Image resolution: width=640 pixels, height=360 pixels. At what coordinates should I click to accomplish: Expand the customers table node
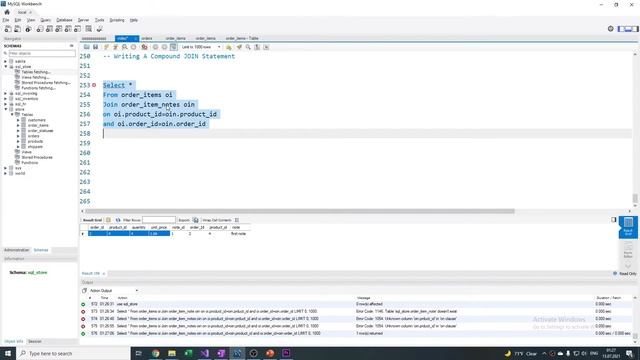18,120
